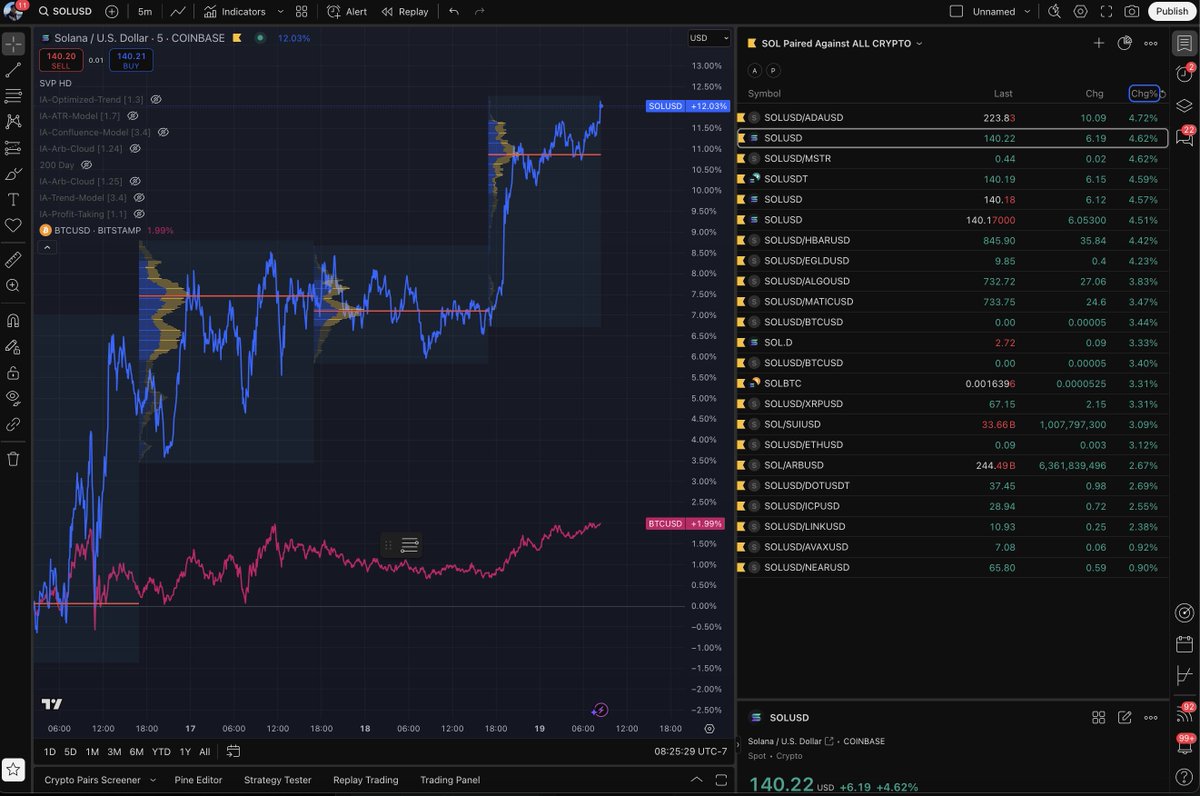
Task: Click the Publish button
Action: coord(1170,12)
